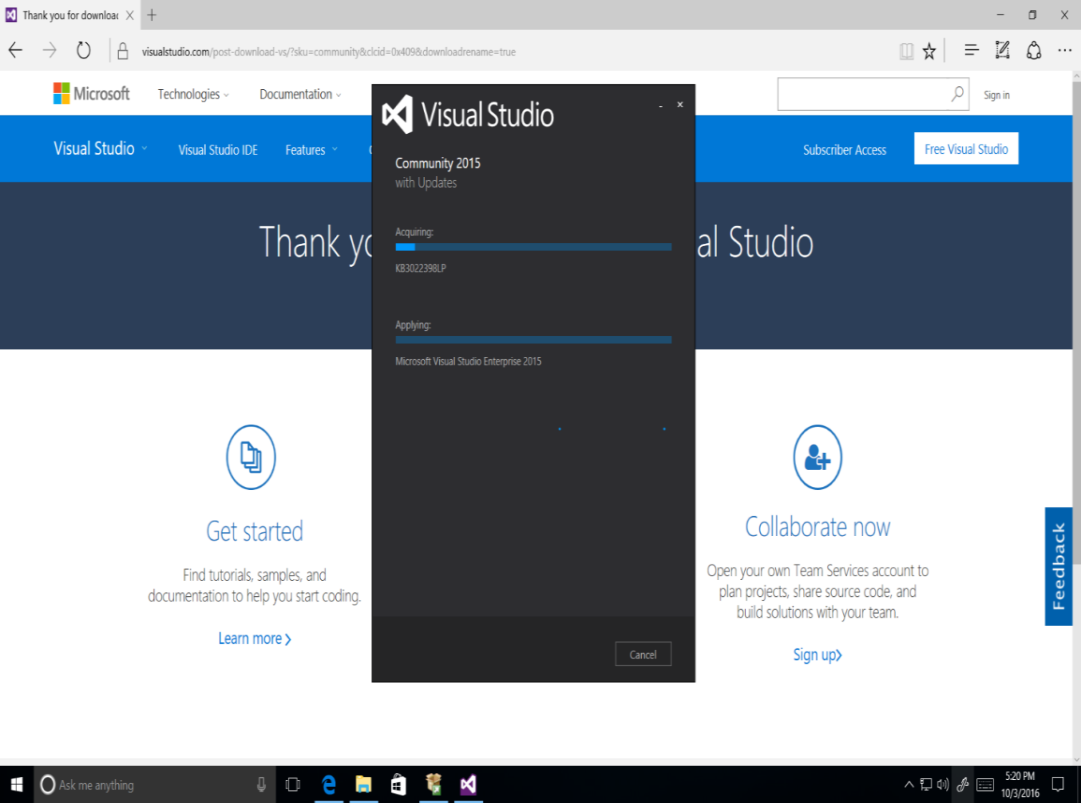This screenshot has height=803, width=1081.
Task: Open Task View on the taskbar
Action: tap(293, 784)
